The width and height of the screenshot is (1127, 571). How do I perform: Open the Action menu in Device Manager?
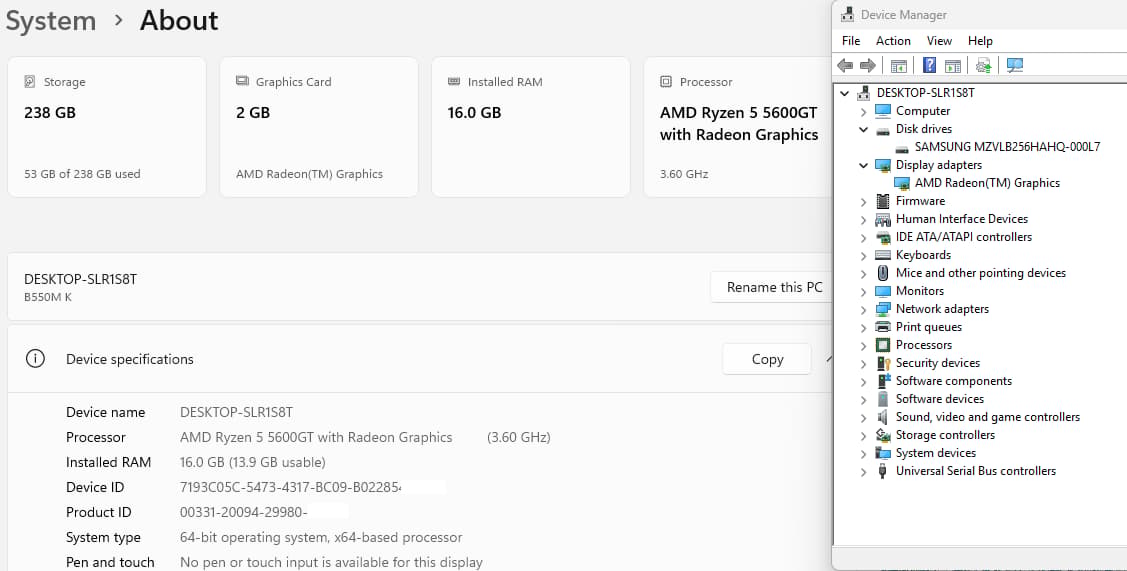coord(893,41)
